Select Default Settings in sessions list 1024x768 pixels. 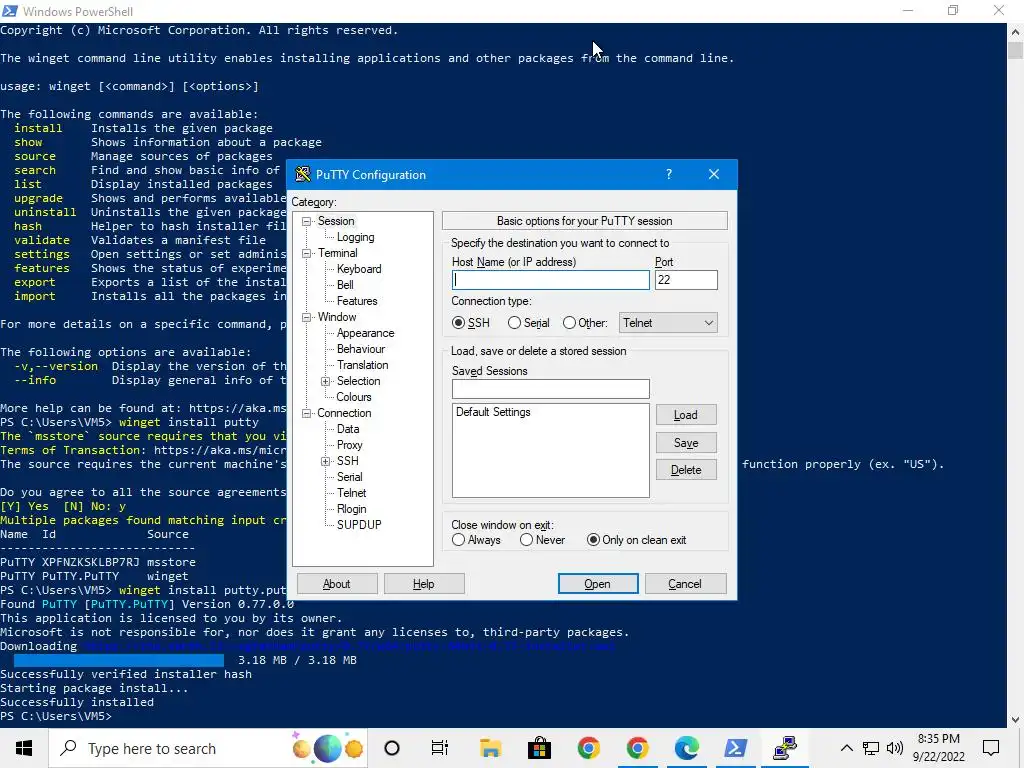[493, 412]
